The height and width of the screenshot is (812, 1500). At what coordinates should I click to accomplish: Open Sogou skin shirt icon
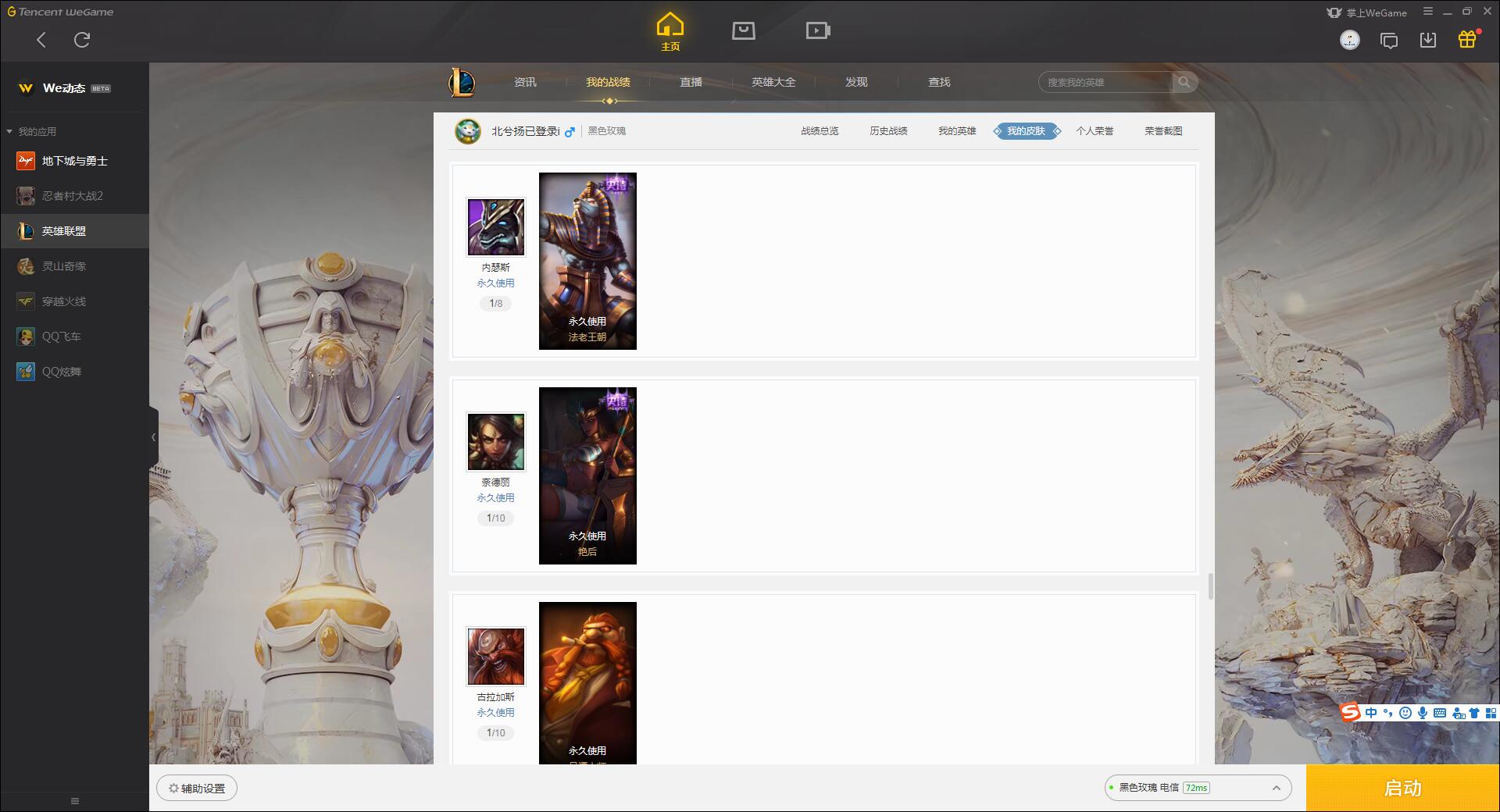[x=1474, y=713]
